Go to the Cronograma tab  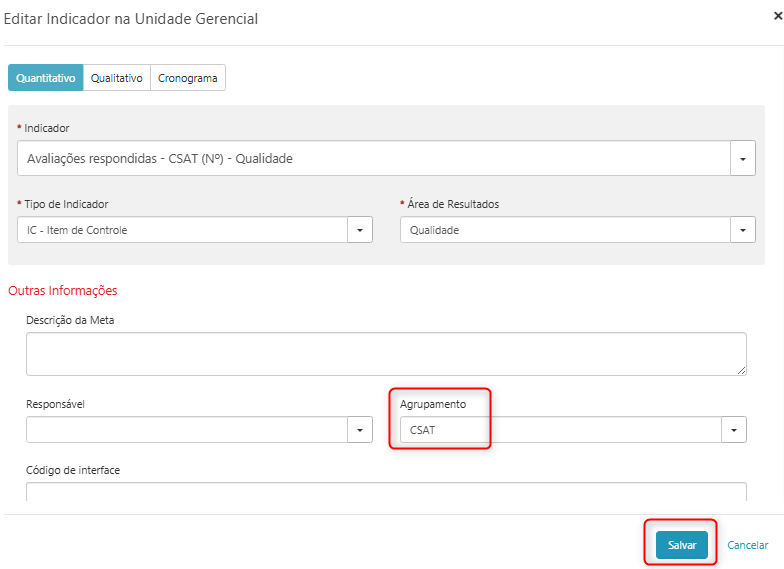point(187,78)
